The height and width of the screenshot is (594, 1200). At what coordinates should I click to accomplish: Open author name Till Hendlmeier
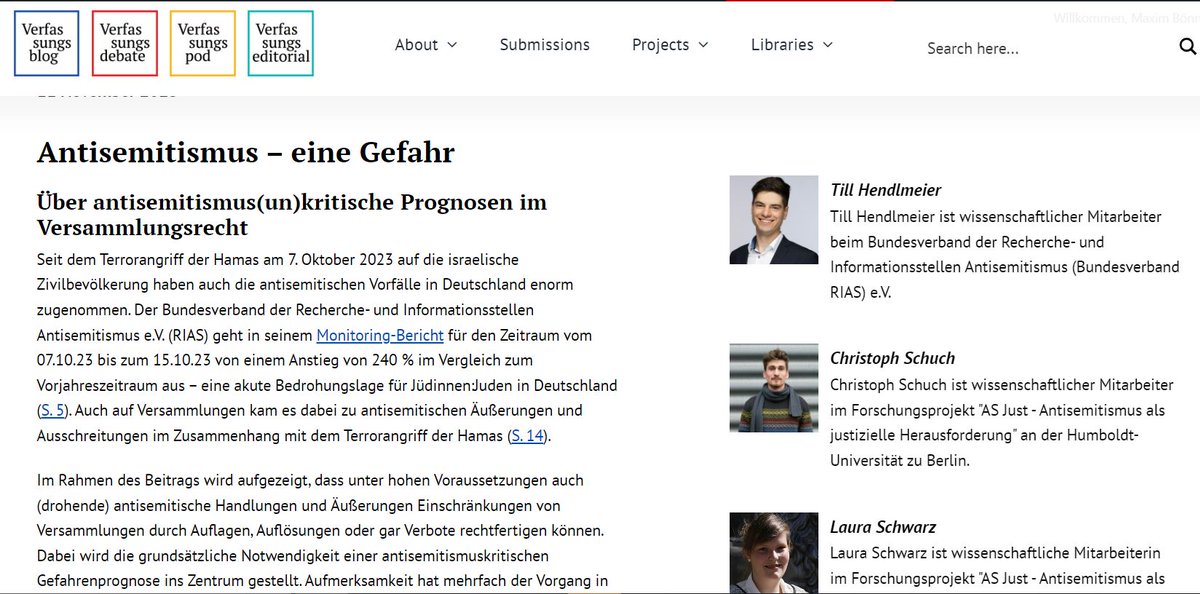[886, 190]
